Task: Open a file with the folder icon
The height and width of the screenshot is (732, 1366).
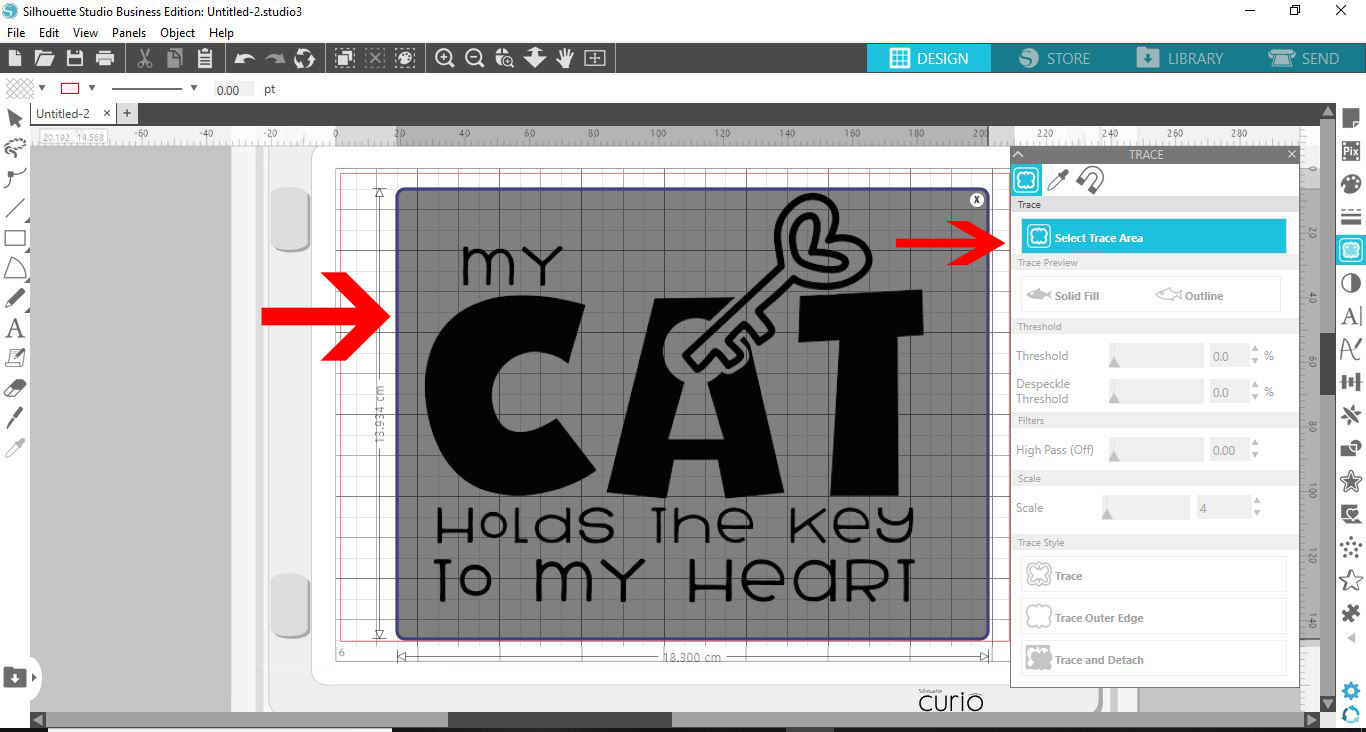Action: point(44,58)
